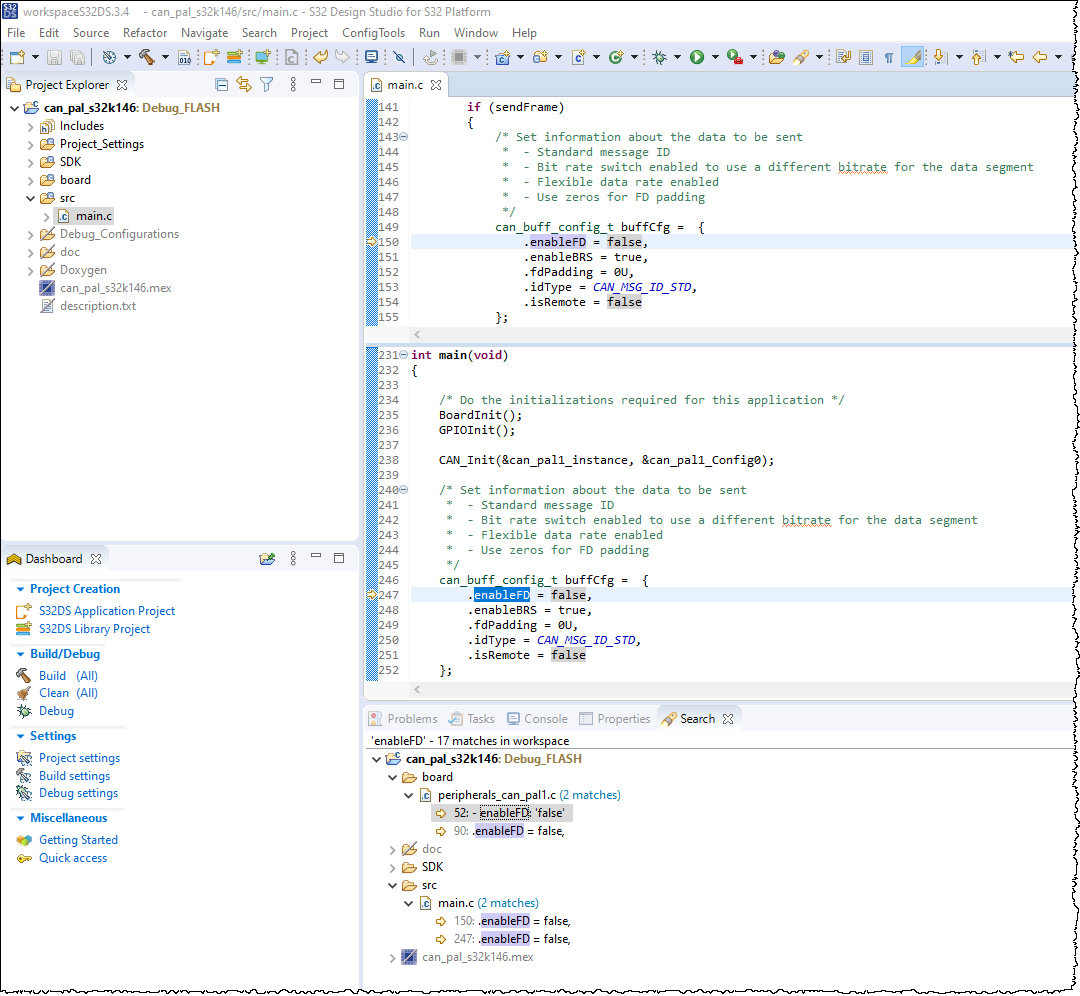Click the hammer Build icon in toolbar
1080x996 pixels.
pyautogui.click(x=147, y=57)
